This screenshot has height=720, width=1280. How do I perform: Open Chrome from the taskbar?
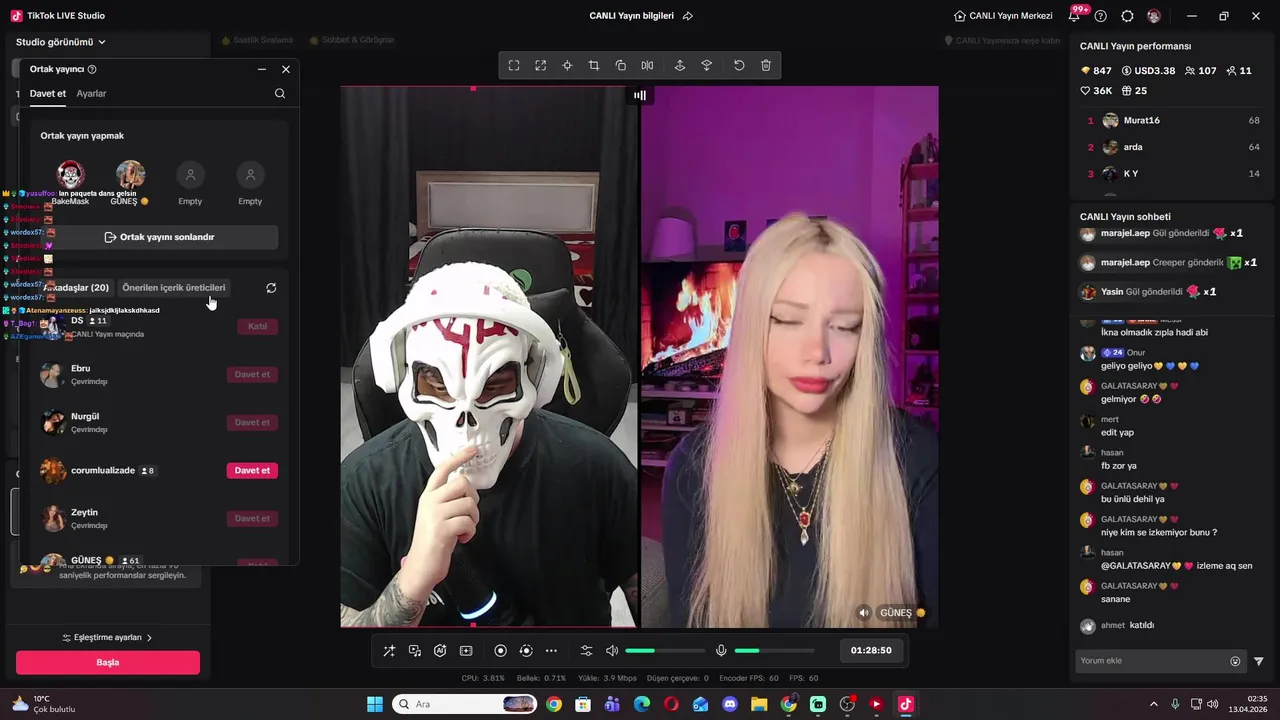click(x=554, y=704)
